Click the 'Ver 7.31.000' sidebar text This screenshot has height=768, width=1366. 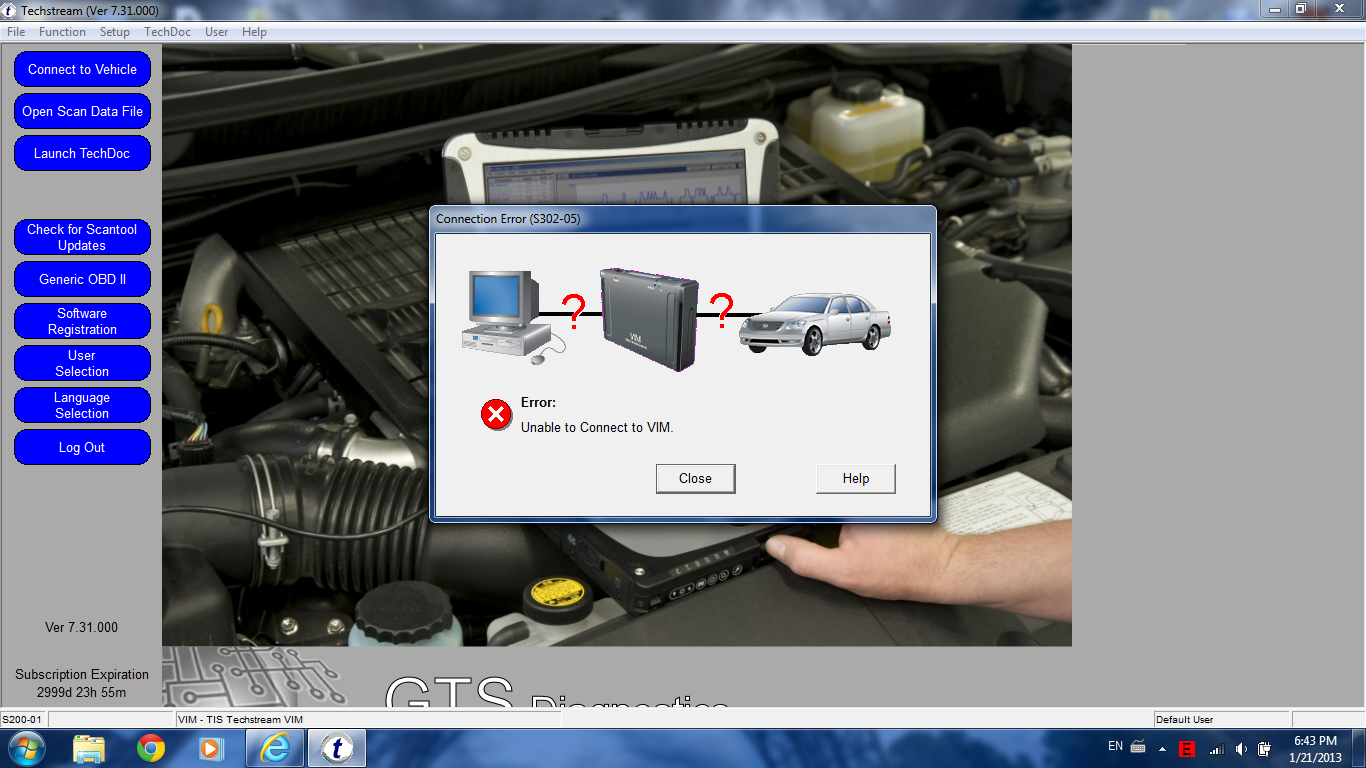(81, 627)
